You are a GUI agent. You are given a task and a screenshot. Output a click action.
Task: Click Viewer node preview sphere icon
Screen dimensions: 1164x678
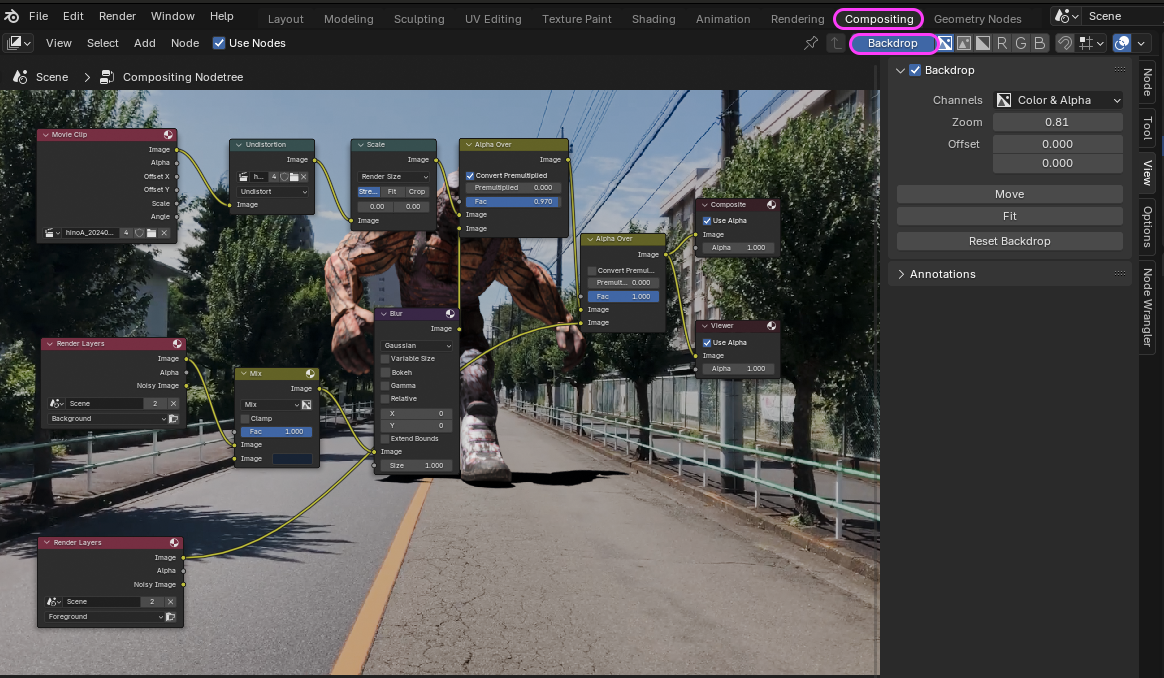(x=771, y=325)
